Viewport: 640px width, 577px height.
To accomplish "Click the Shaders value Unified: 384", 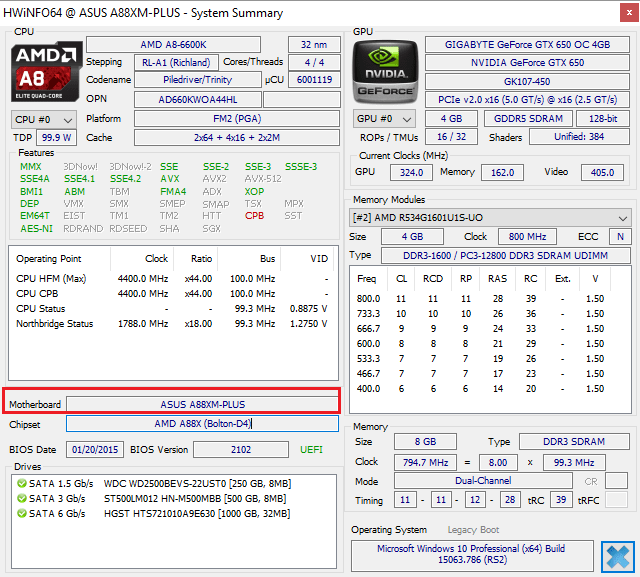I will click(579, 137).
